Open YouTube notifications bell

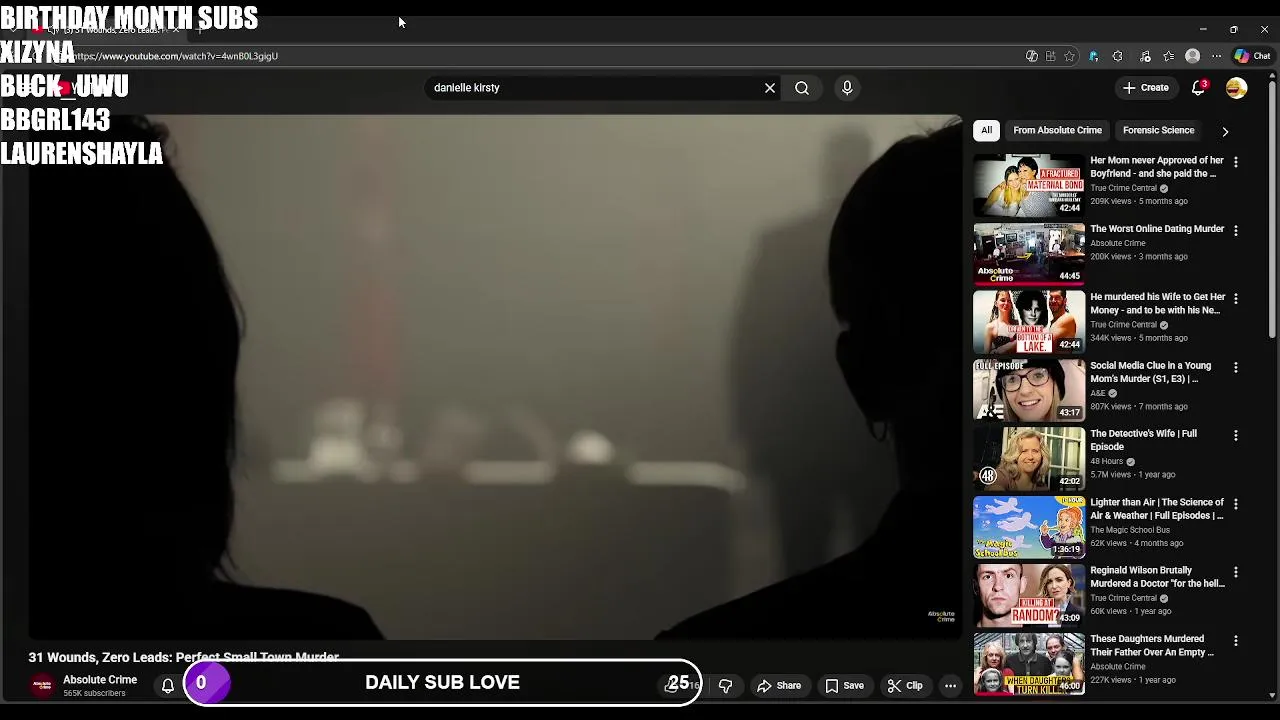tap(1198, 88)
